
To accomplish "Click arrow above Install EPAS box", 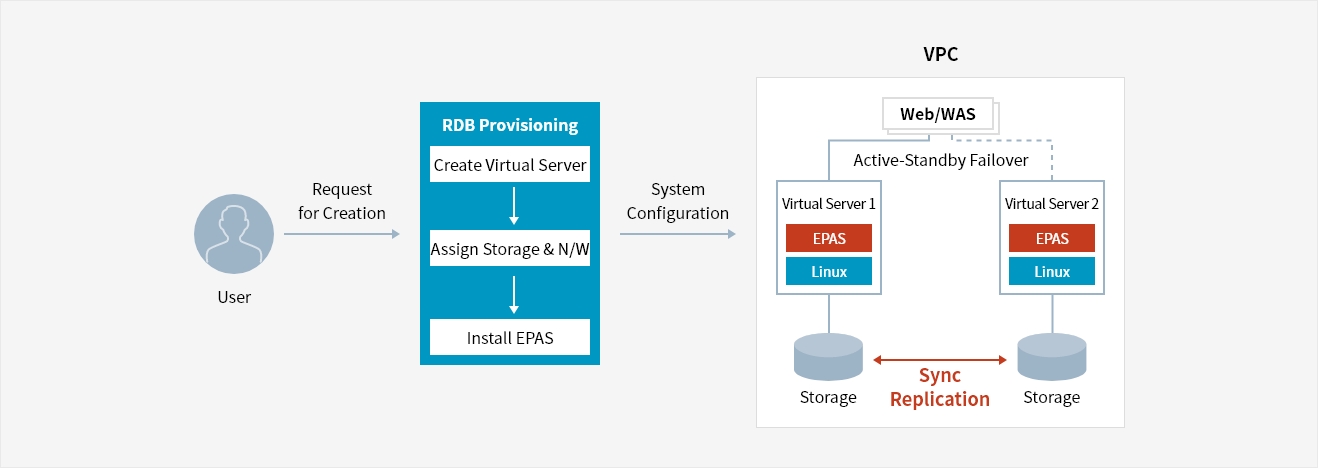I will point(513,293).
